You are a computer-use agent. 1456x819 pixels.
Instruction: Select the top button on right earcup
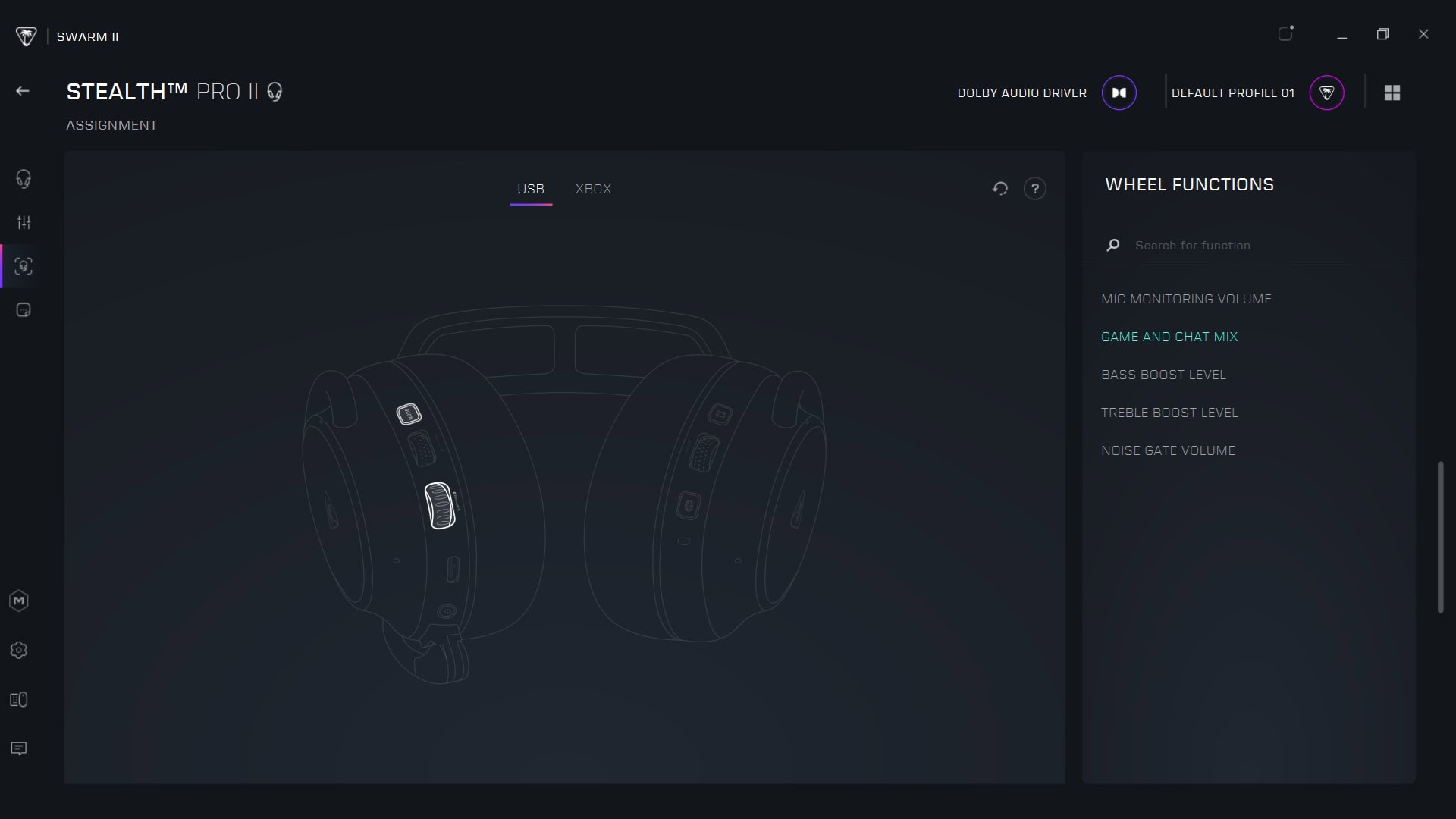click(x=720, y=414)
